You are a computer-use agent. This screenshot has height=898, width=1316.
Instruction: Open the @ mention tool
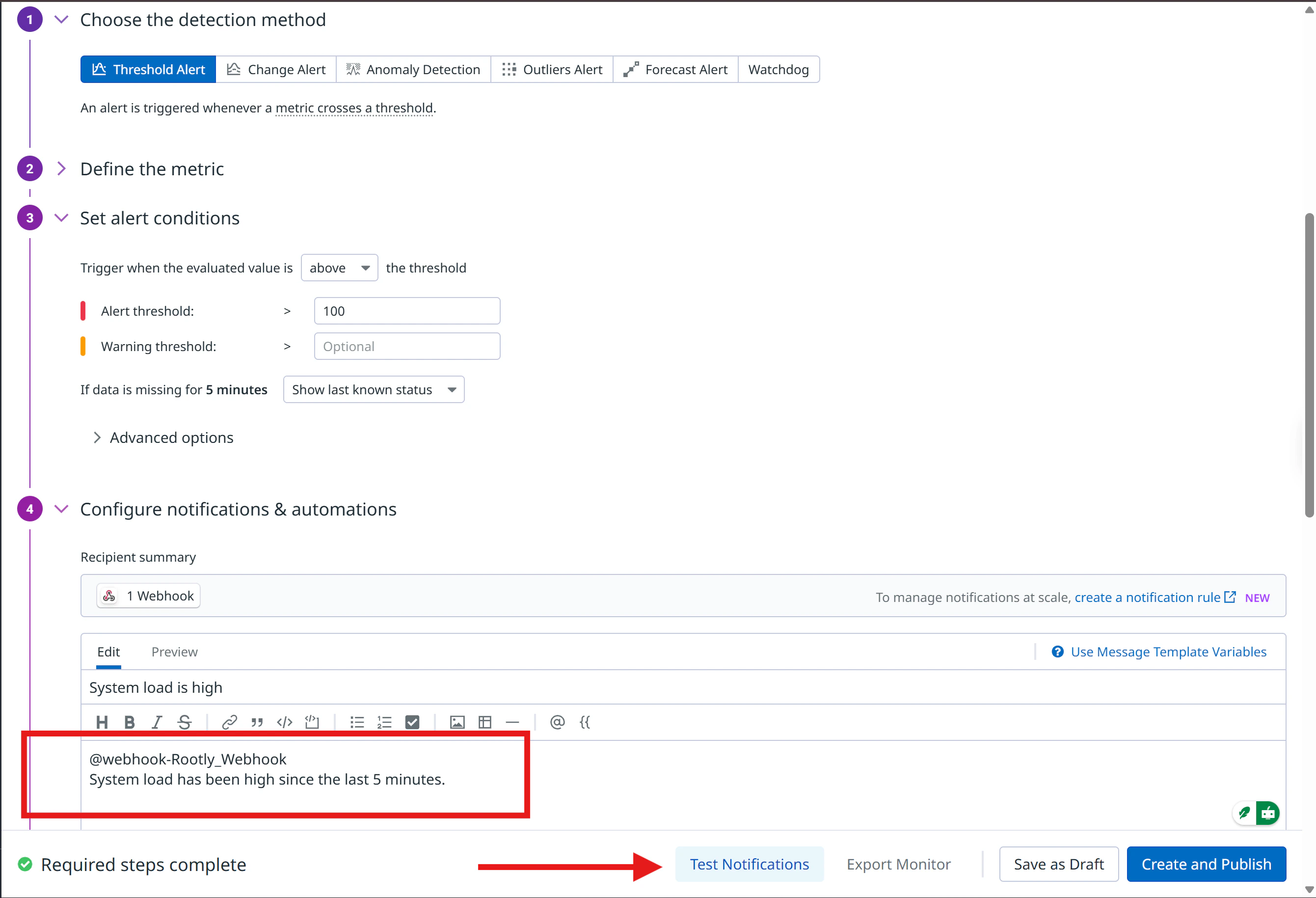[557, 722]
